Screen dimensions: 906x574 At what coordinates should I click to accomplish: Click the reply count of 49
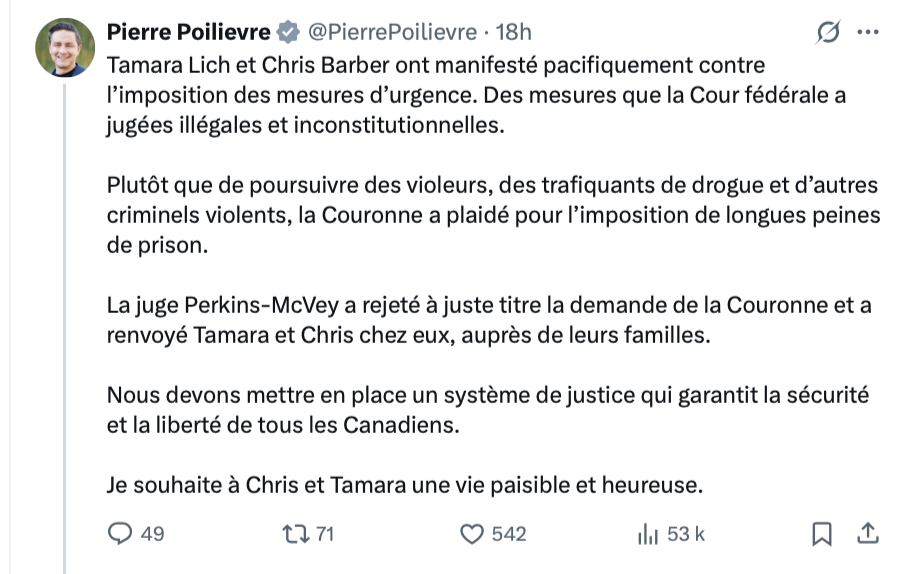pos(152,534)
